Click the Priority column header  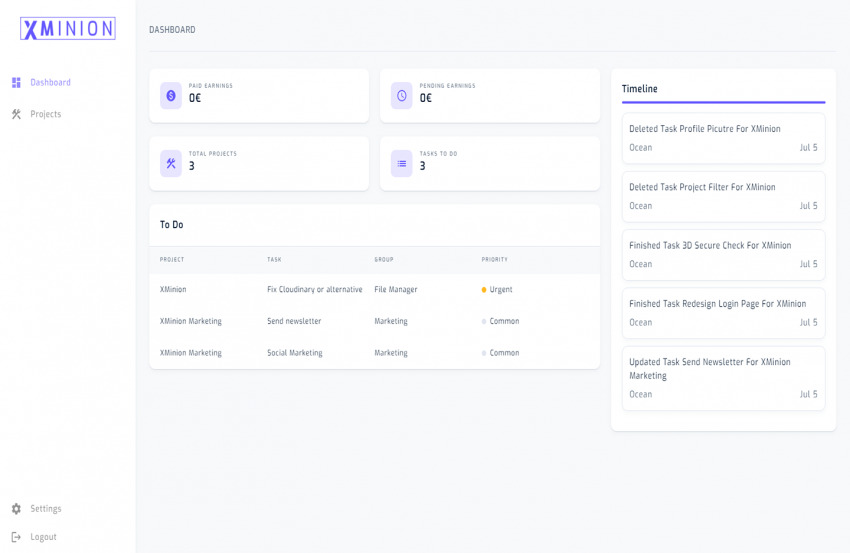[x=494, y=260]
